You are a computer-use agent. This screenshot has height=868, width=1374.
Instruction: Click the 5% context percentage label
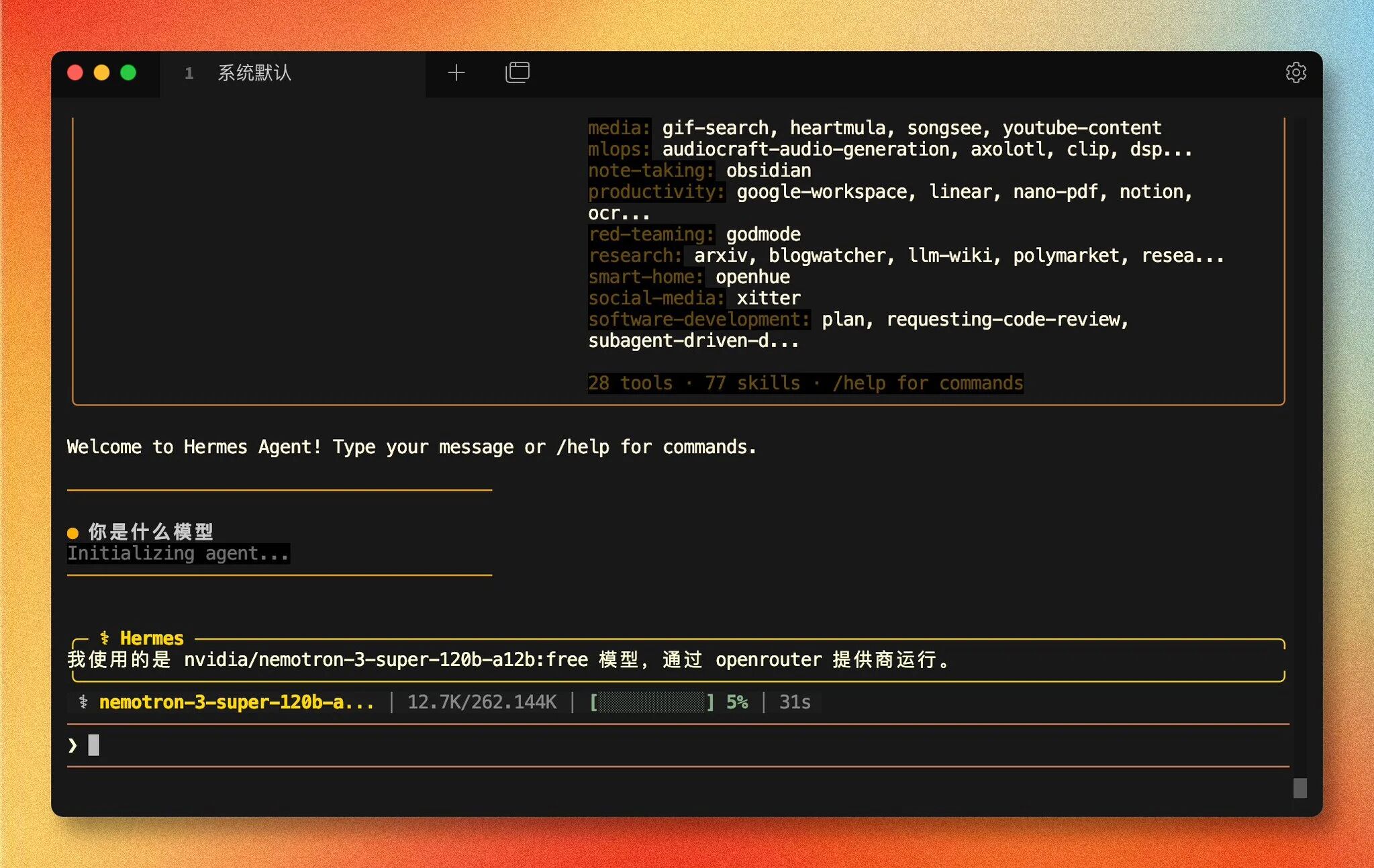(x=736, y=702)
